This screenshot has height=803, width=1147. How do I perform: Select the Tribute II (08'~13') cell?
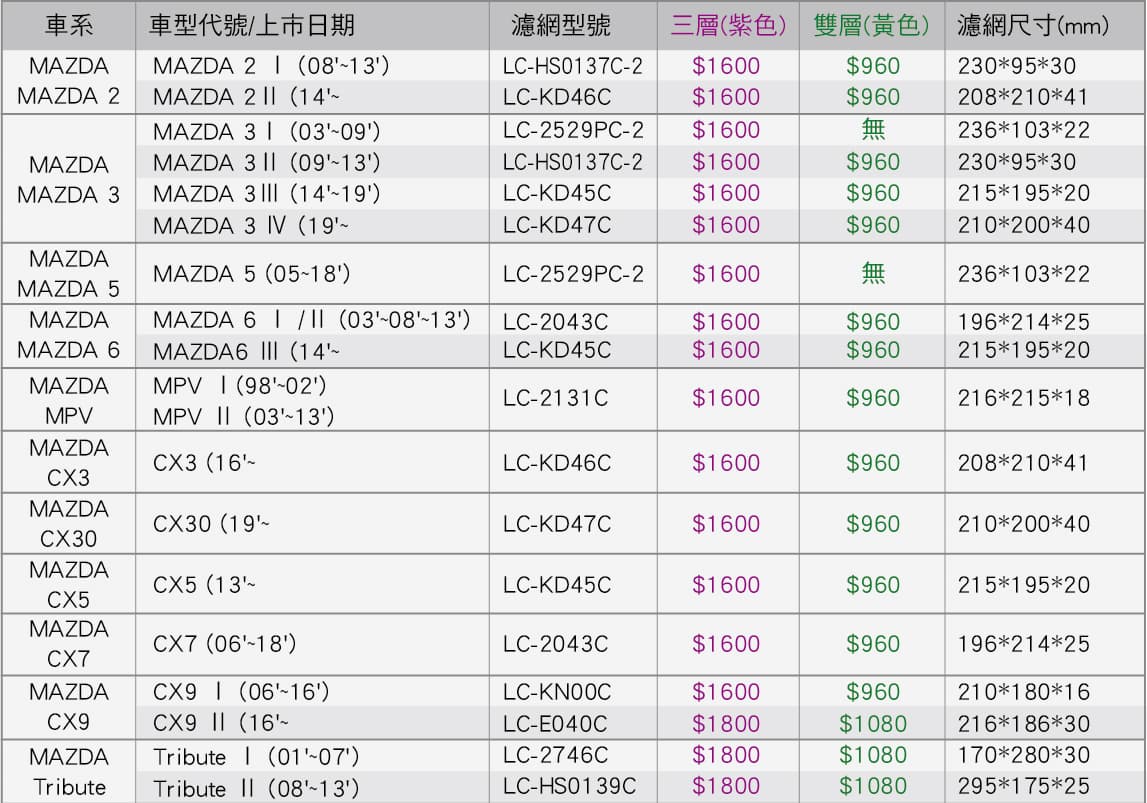point(256,788)
